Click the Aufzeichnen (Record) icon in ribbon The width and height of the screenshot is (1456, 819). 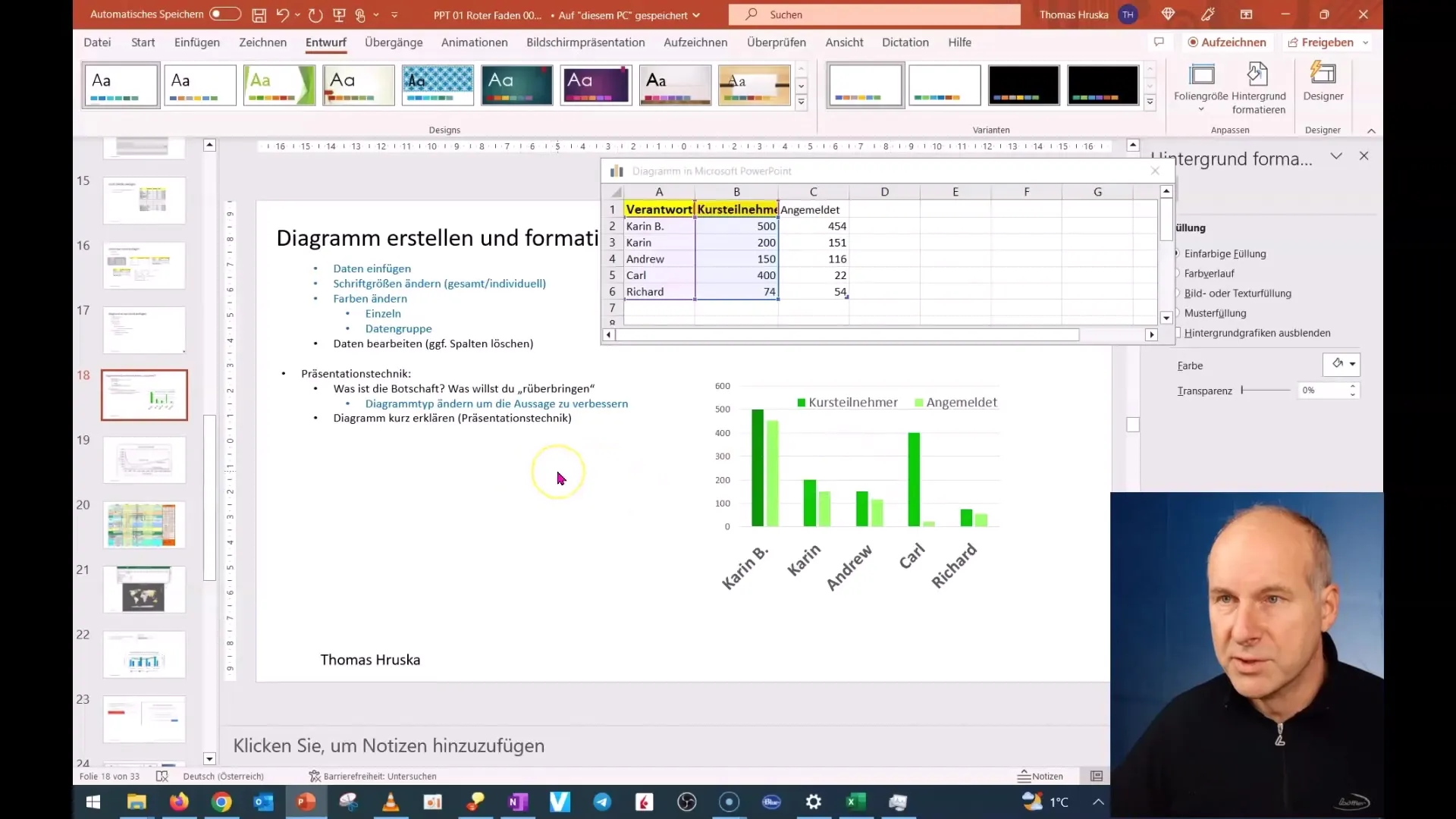(x=1224, y=42)
